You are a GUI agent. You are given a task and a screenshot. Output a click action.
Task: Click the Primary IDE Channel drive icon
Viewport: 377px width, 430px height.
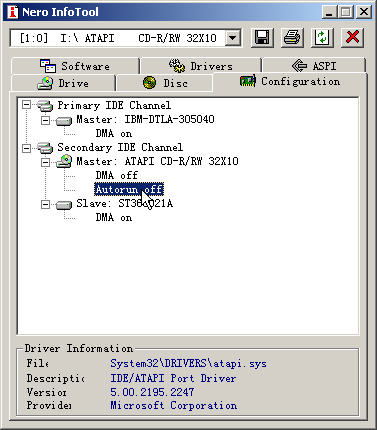[45, 106]
